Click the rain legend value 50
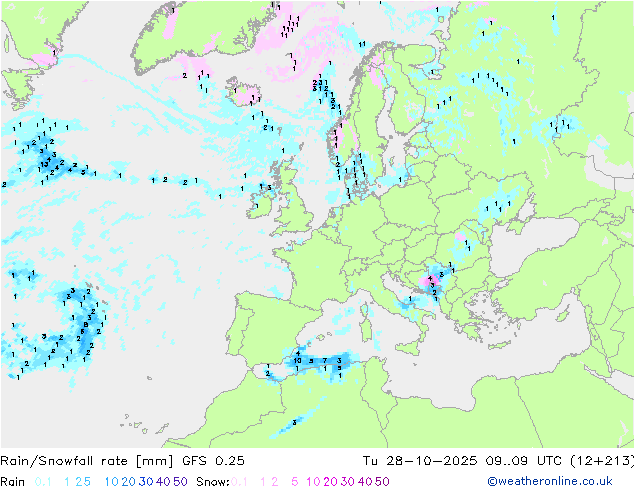Image resolution: width=634 pixels, height=490 pixels. [x=180, y=482]
